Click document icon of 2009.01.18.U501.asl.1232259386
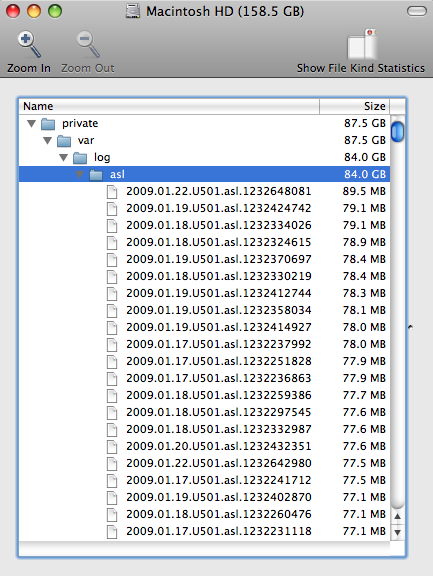433x576 pixels. pos(112,396)
